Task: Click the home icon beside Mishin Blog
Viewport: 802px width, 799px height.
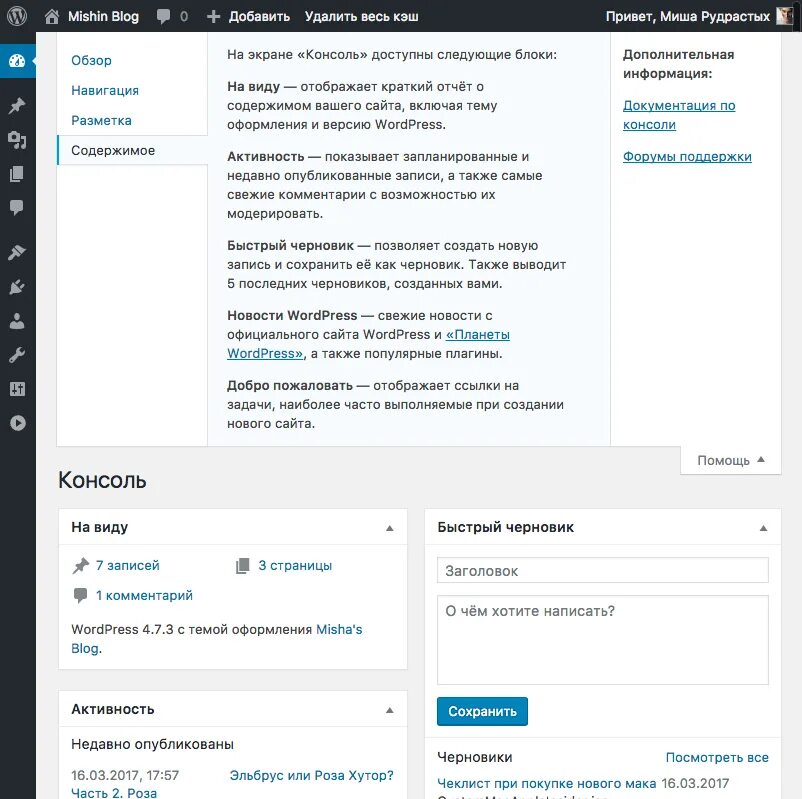Action: tap(51, 16)
